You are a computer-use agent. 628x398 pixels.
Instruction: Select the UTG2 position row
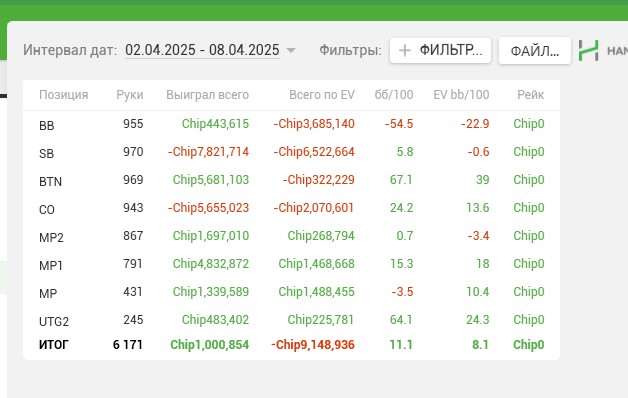tap(292, 320)
